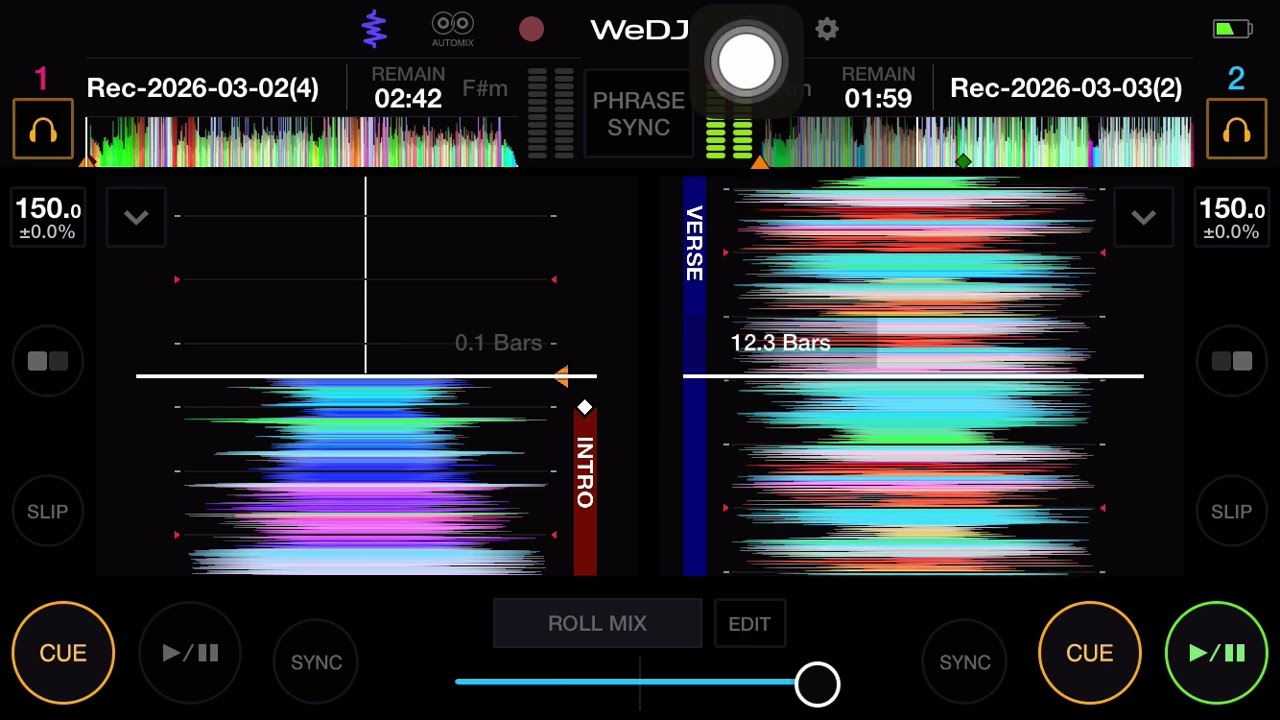
Task: Select the VERSE phrase bar
Action: point(694,376)
